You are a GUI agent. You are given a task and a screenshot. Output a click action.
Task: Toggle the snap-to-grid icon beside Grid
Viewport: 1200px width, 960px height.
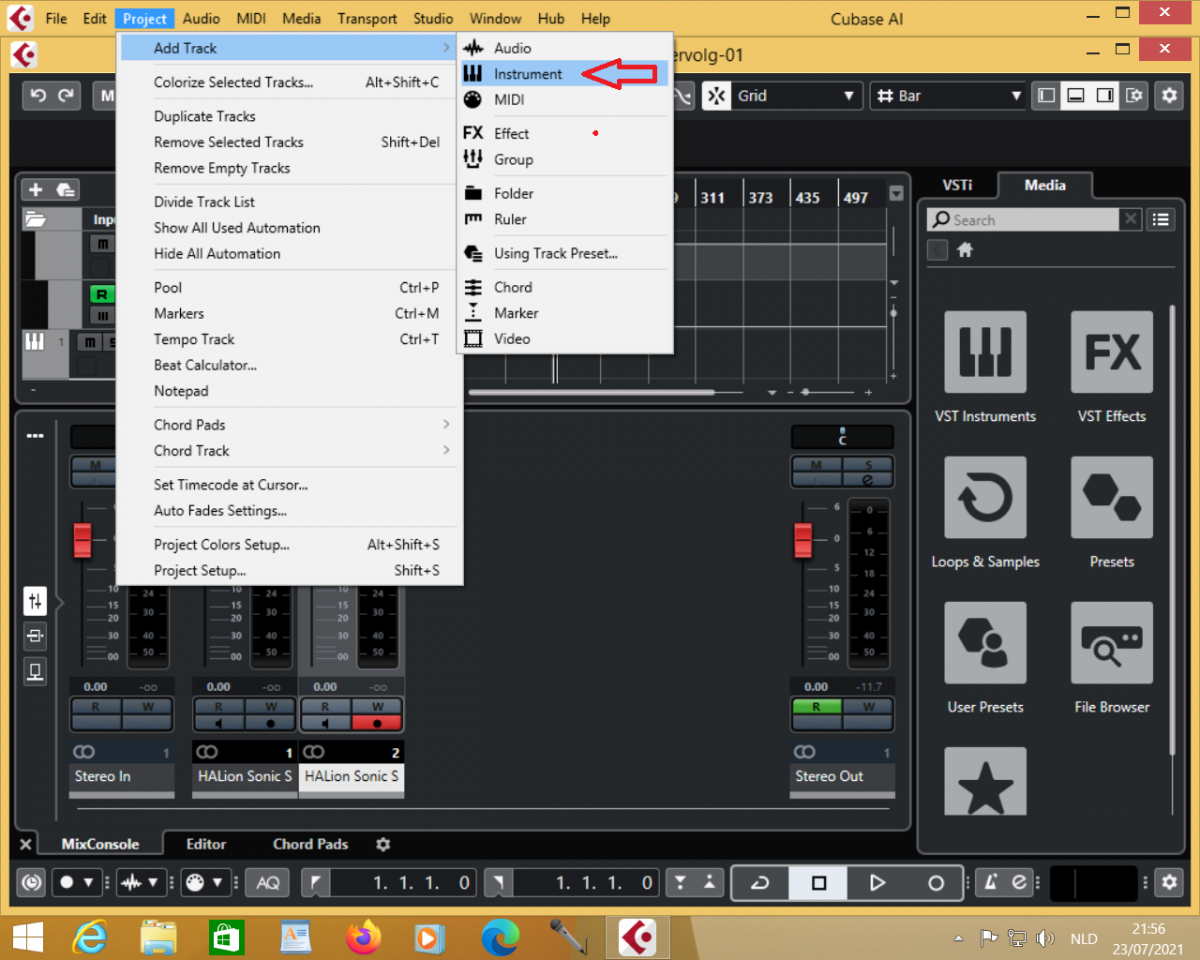coord(716,96)
